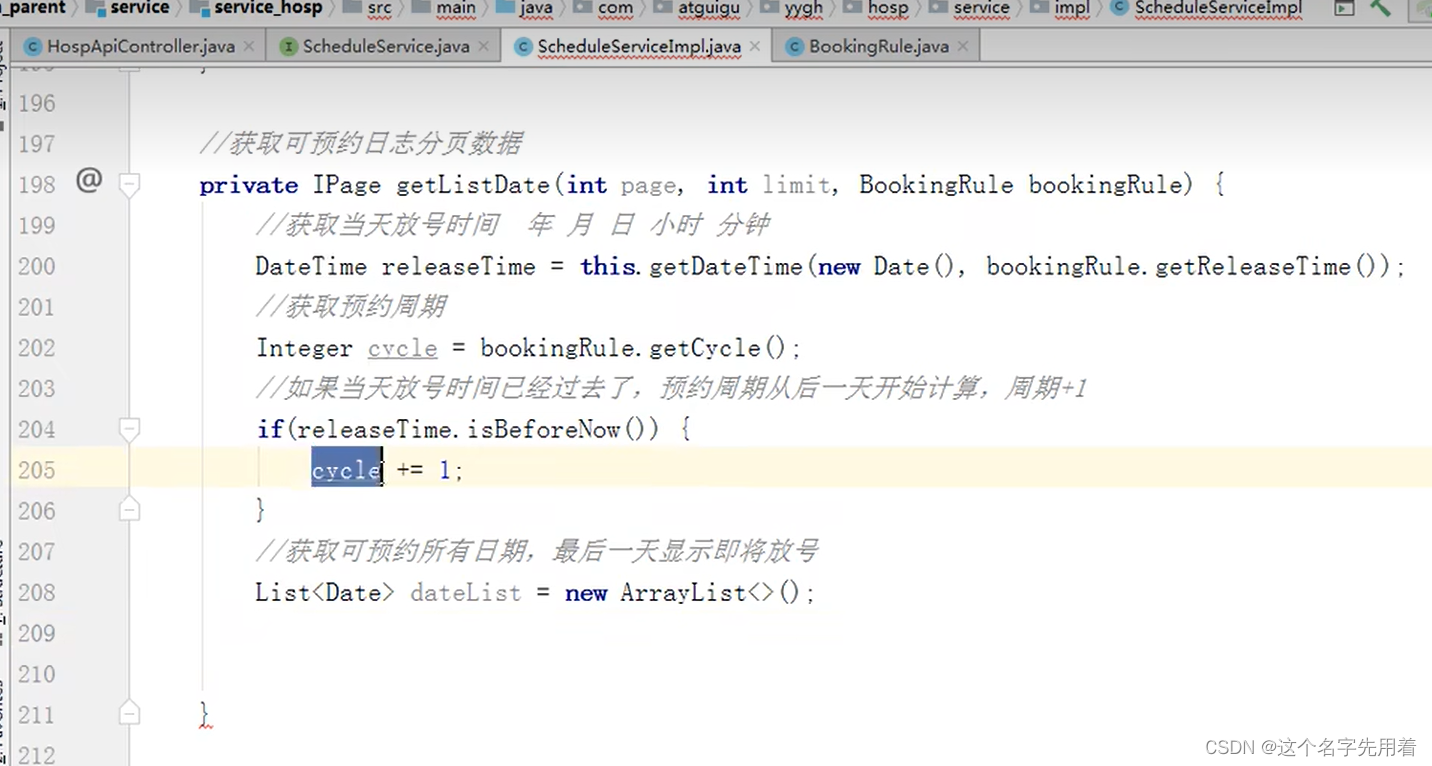
Task: Click line number 209
Action: coord(37,634)
